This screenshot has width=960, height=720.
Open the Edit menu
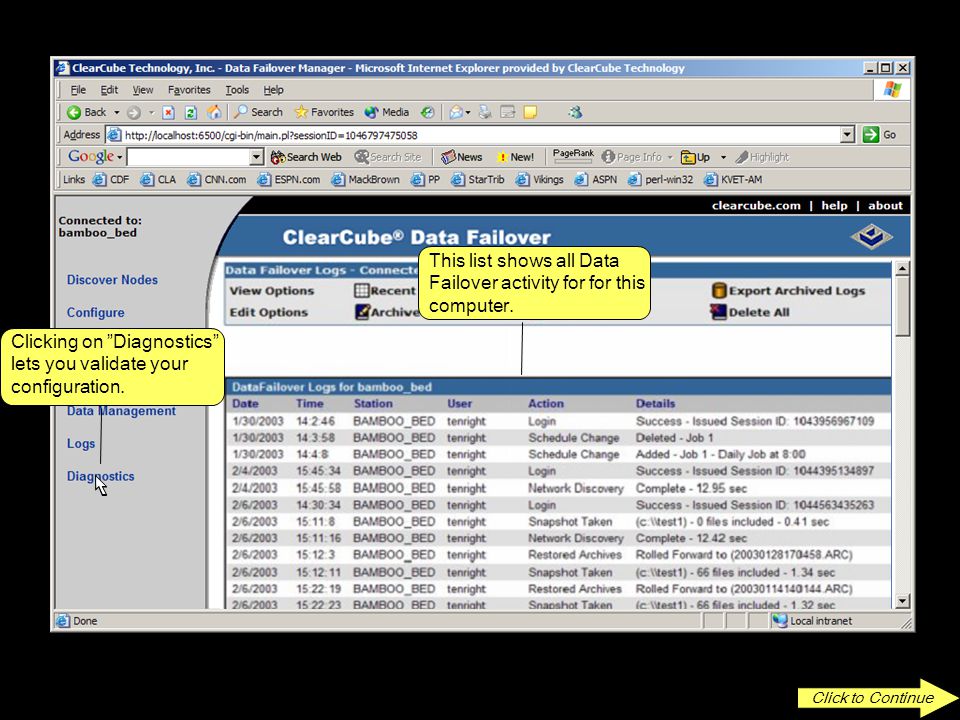coord(109,90)
